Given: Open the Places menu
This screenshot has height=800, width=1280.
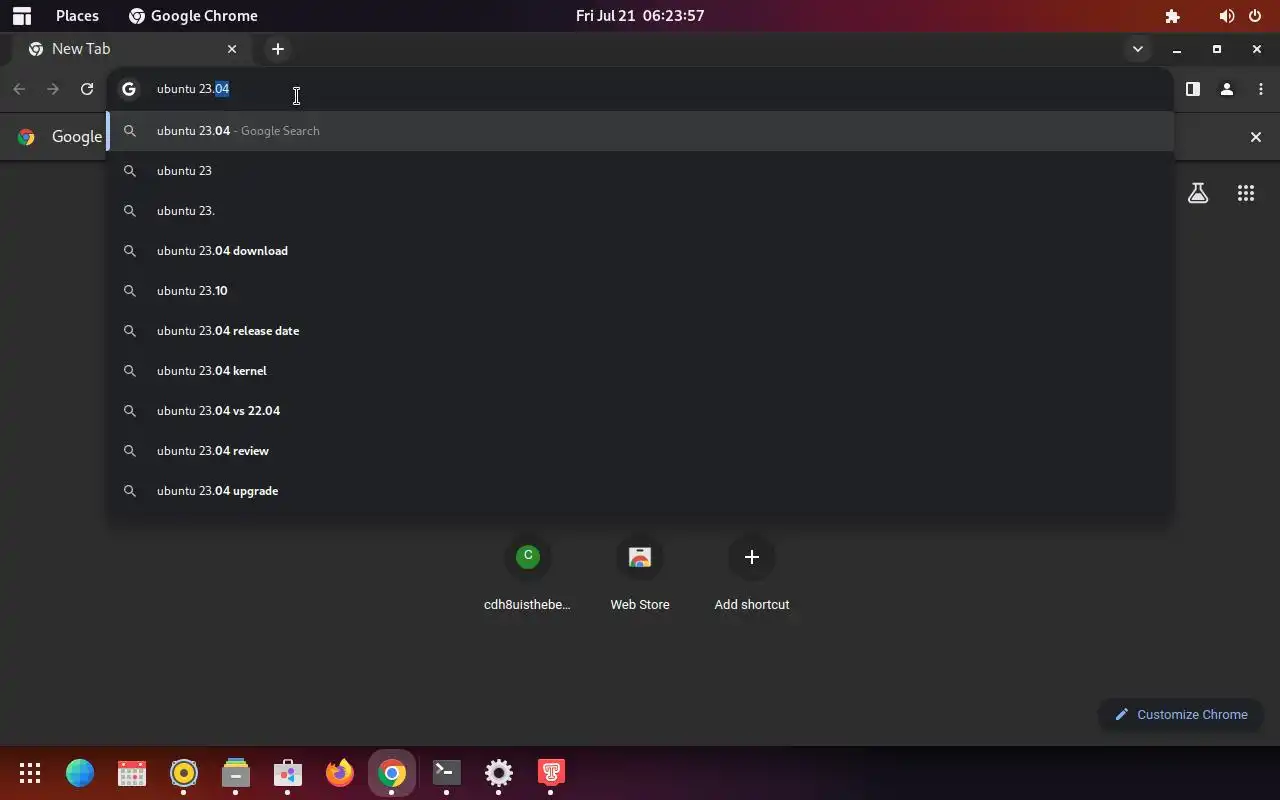Looking at the screenshot, I should (77, 16).
